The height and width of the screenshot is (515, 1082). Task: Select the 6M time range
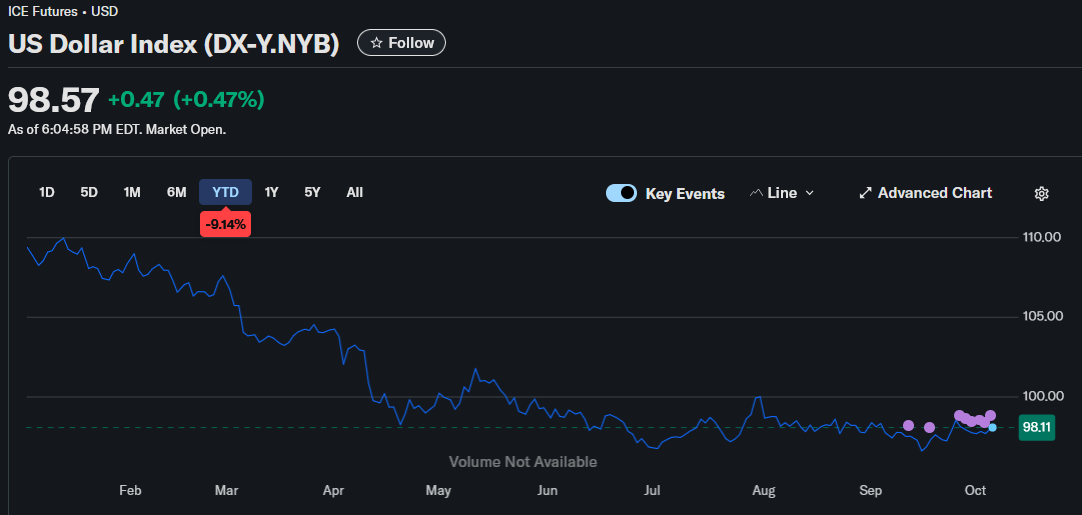pos(176,192)
